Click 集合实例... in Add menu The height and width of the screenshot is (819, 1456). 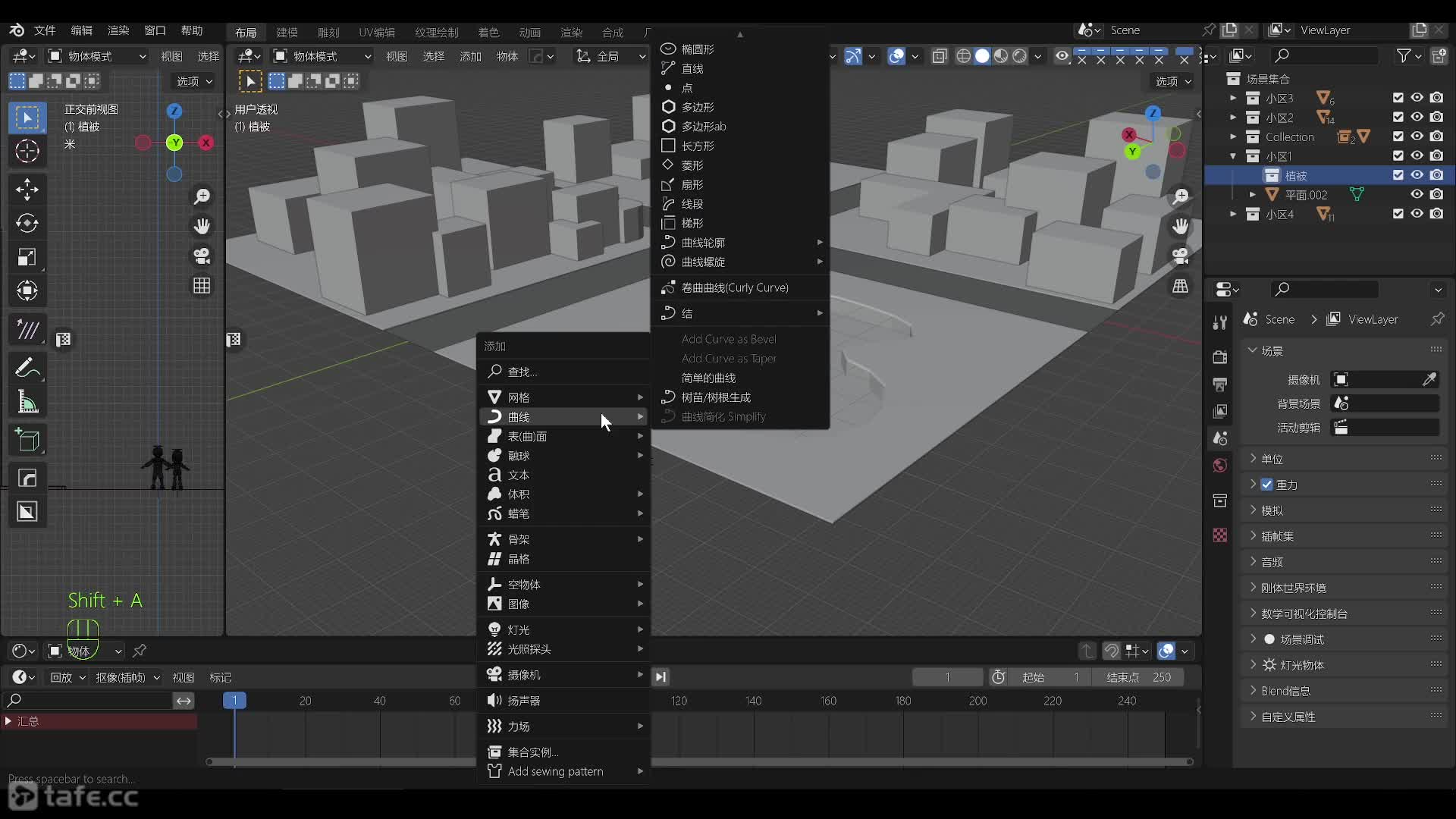click(564, 752)
